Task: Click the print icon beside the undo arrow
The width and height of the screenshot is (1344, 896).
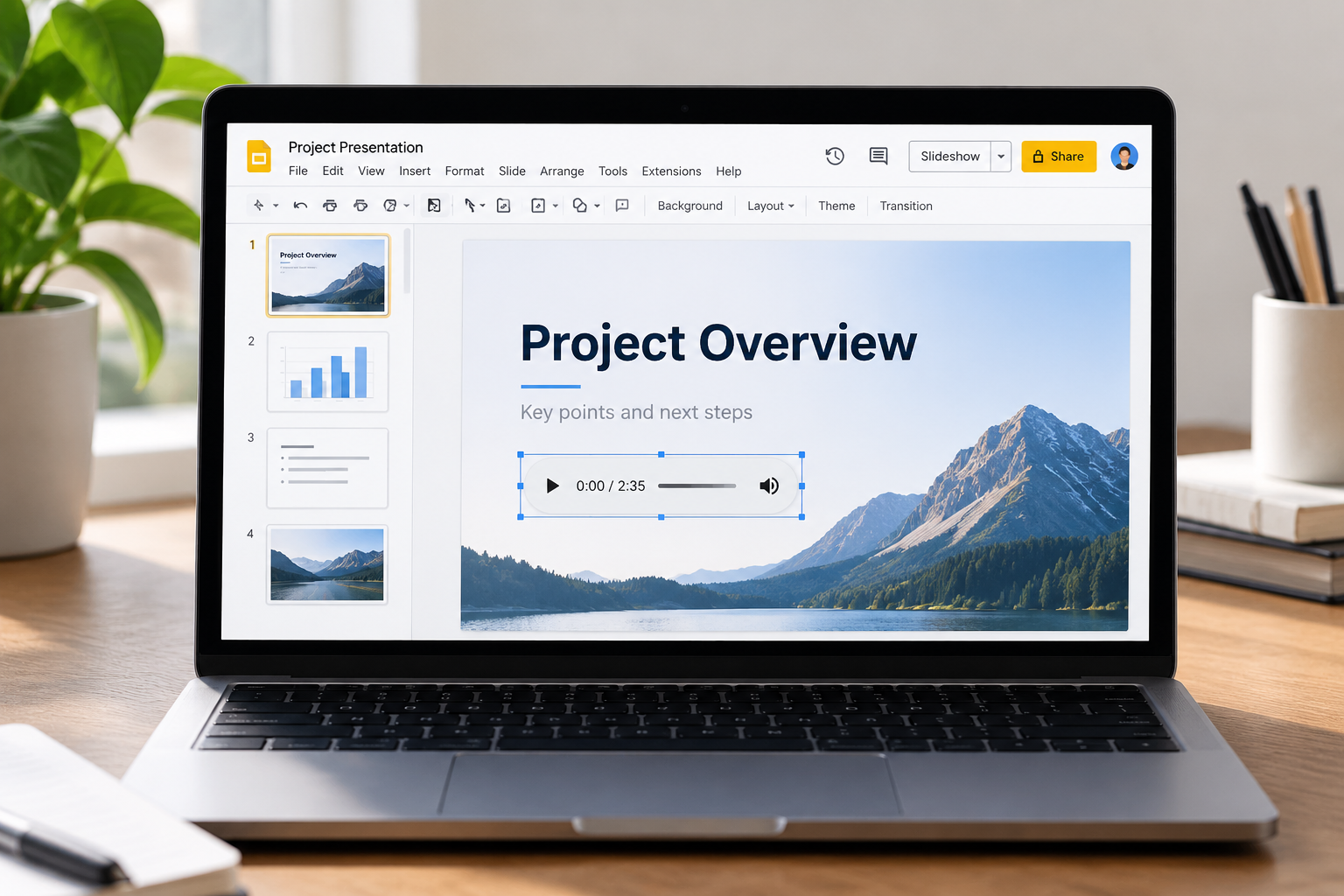Action: 330,206
